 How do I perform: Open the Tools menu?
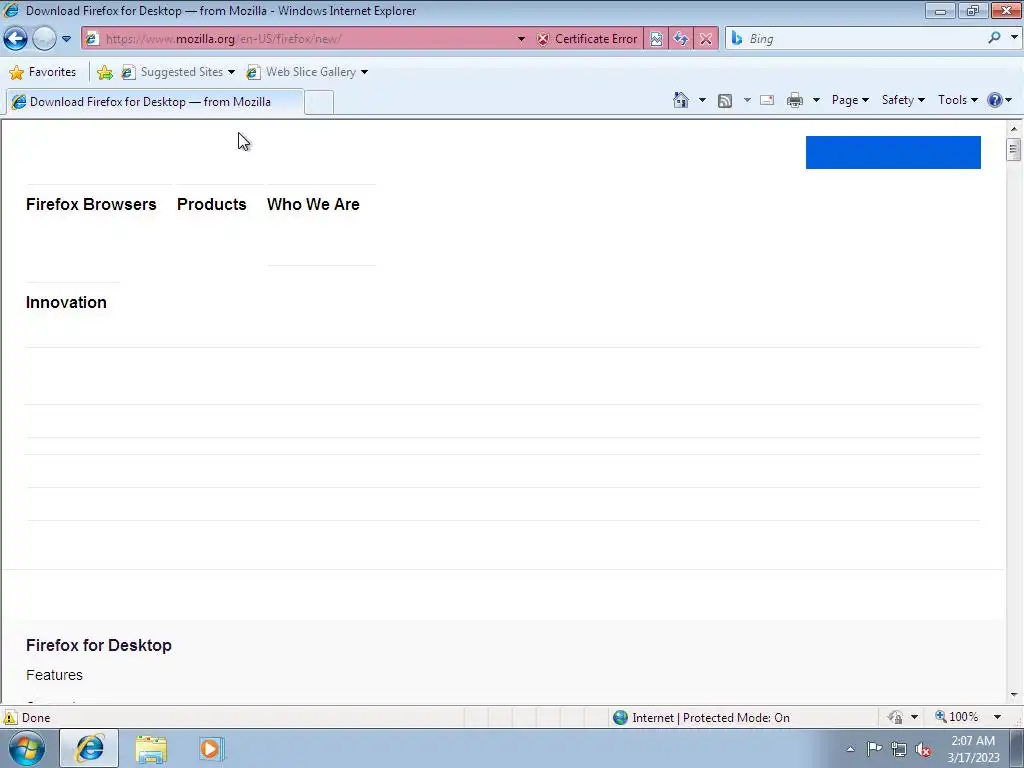point(957,100)
